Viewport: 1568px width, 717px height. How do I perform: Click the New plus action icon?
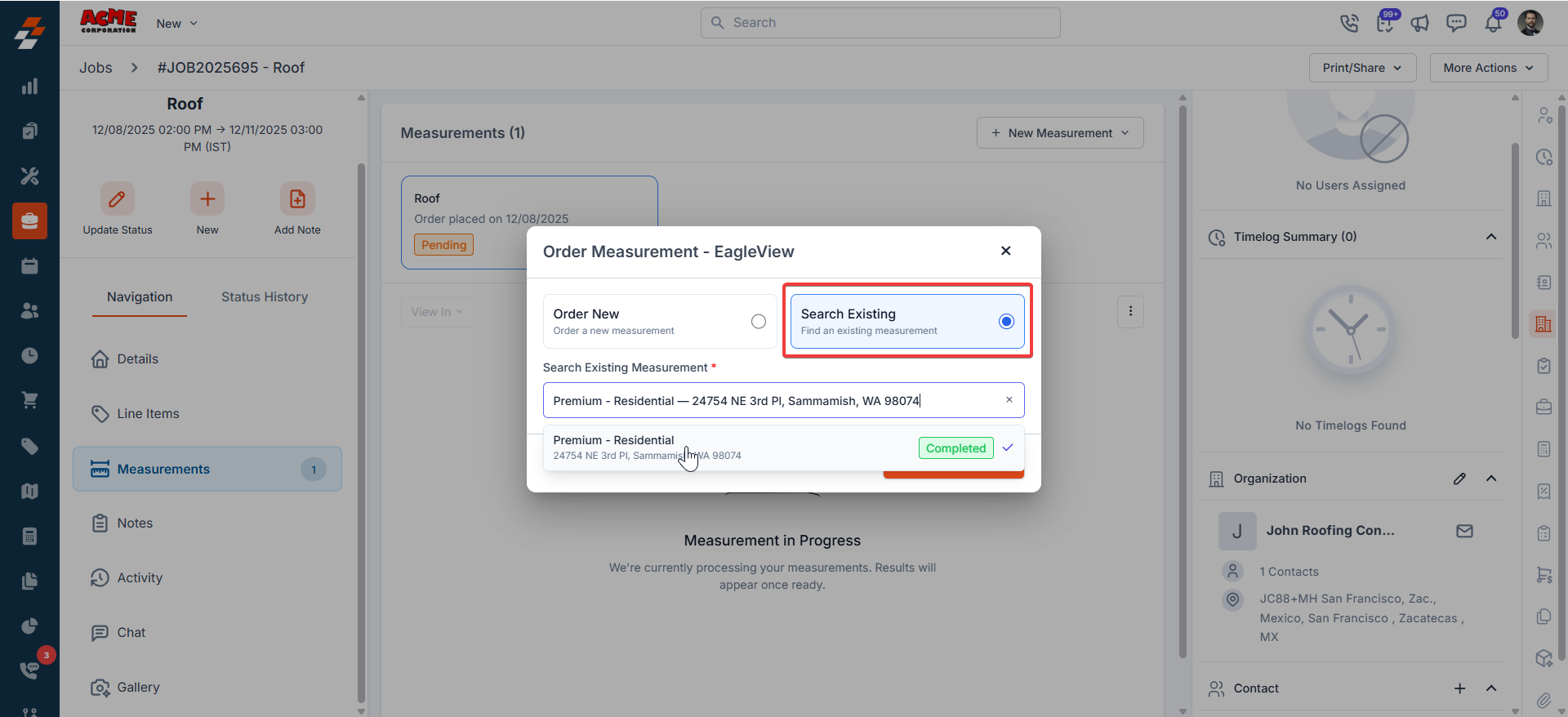pos(207,198)
